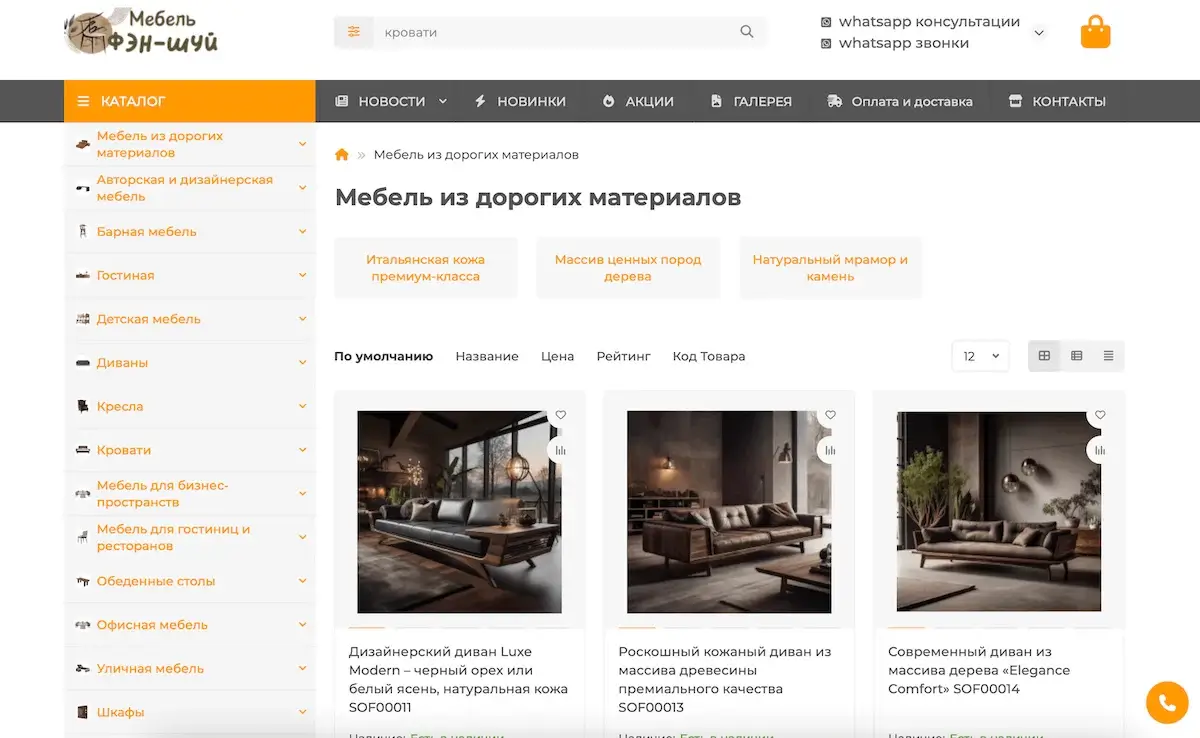
Task: Expand the Диваны category in sidebar
Action: pyautogui.click(x=302, y=363)
